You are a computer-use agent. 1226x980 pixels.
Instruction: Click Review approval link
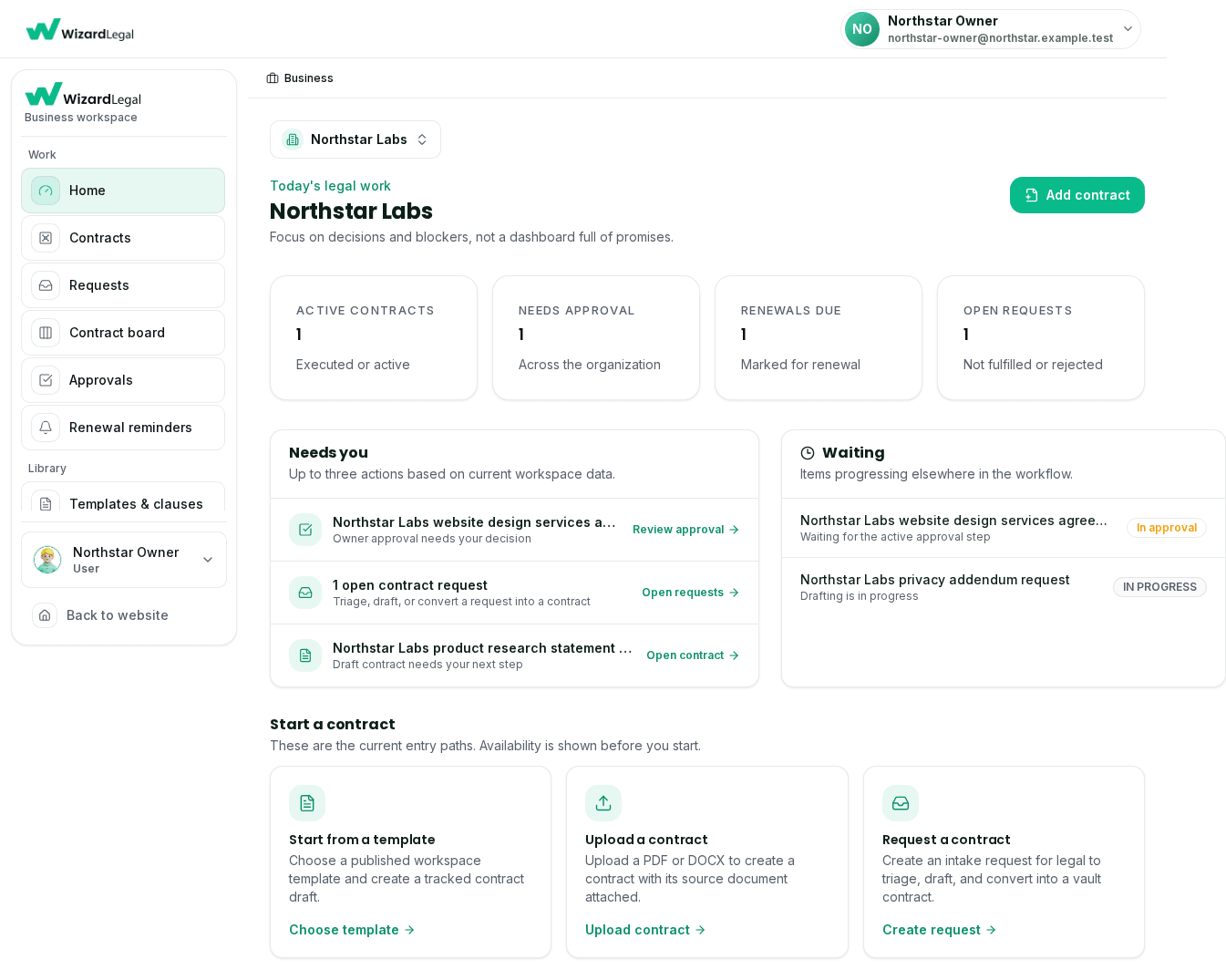coord(685,530)
